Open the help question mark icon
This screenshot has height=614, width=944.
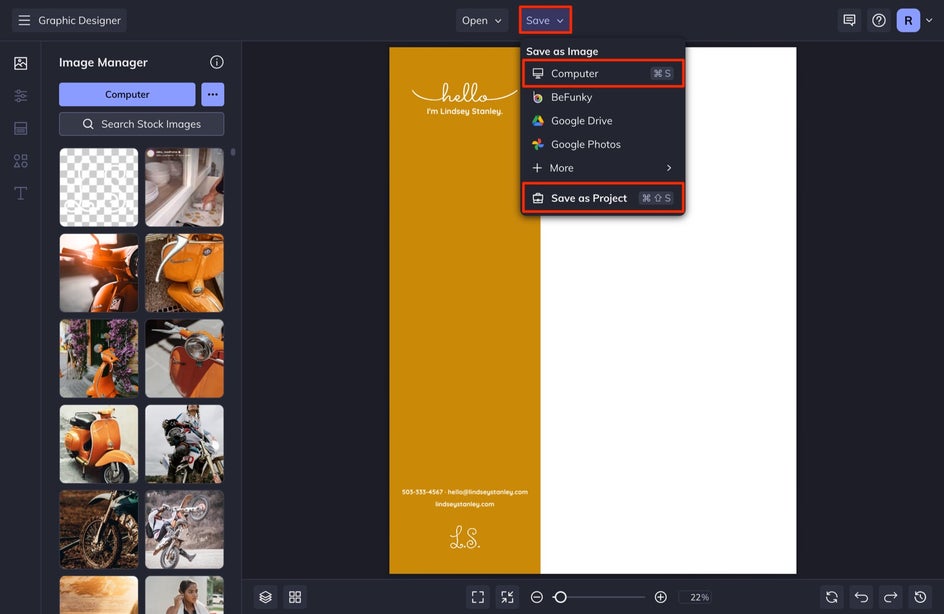879,20
